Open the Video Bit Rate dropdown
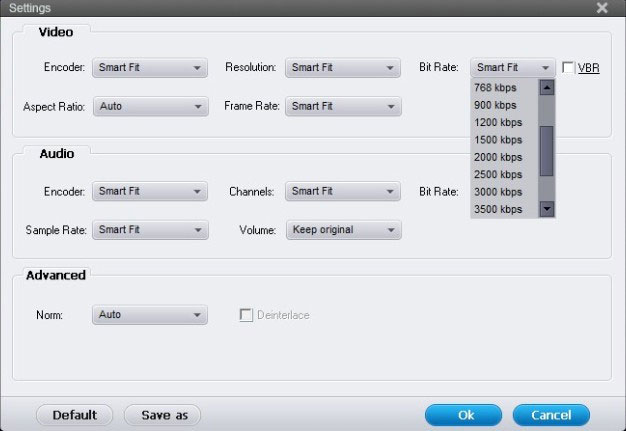 (513, 67)
